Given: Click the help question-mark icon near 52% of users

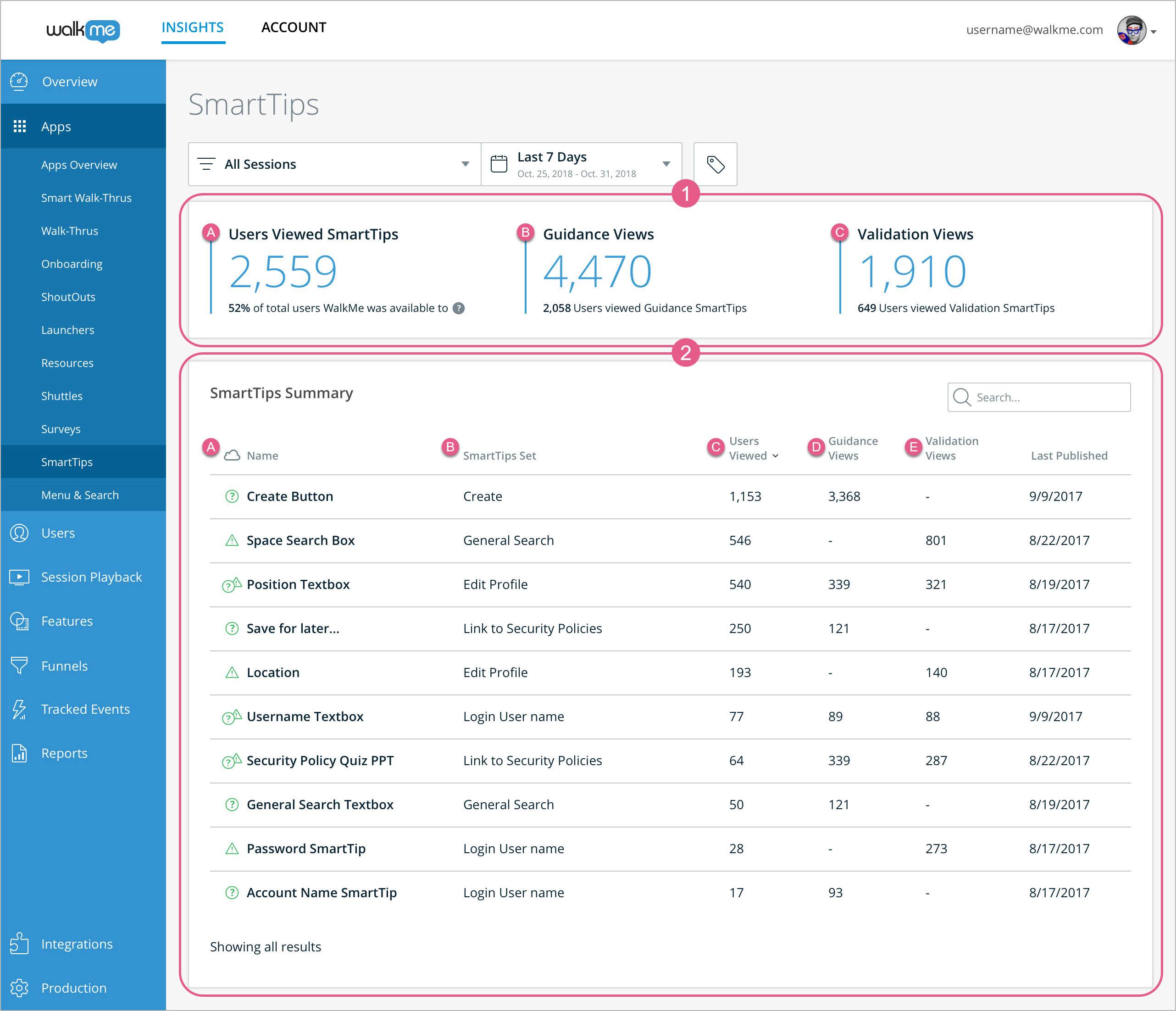Looking at the screenshot, I should pyautogui.click(x=459, y=309).
